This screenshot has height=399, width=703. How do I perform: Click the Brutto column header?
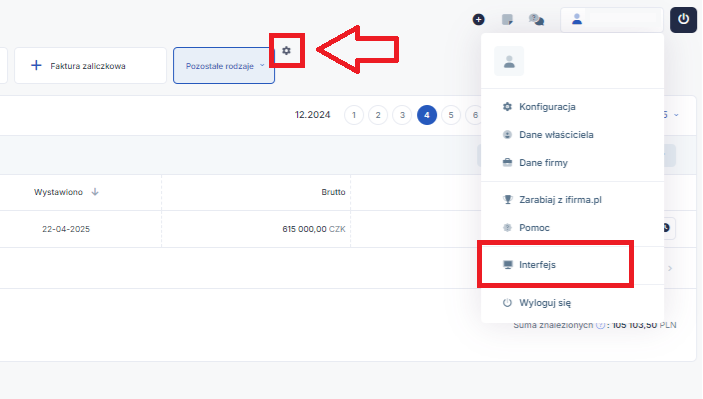[333, 192]
